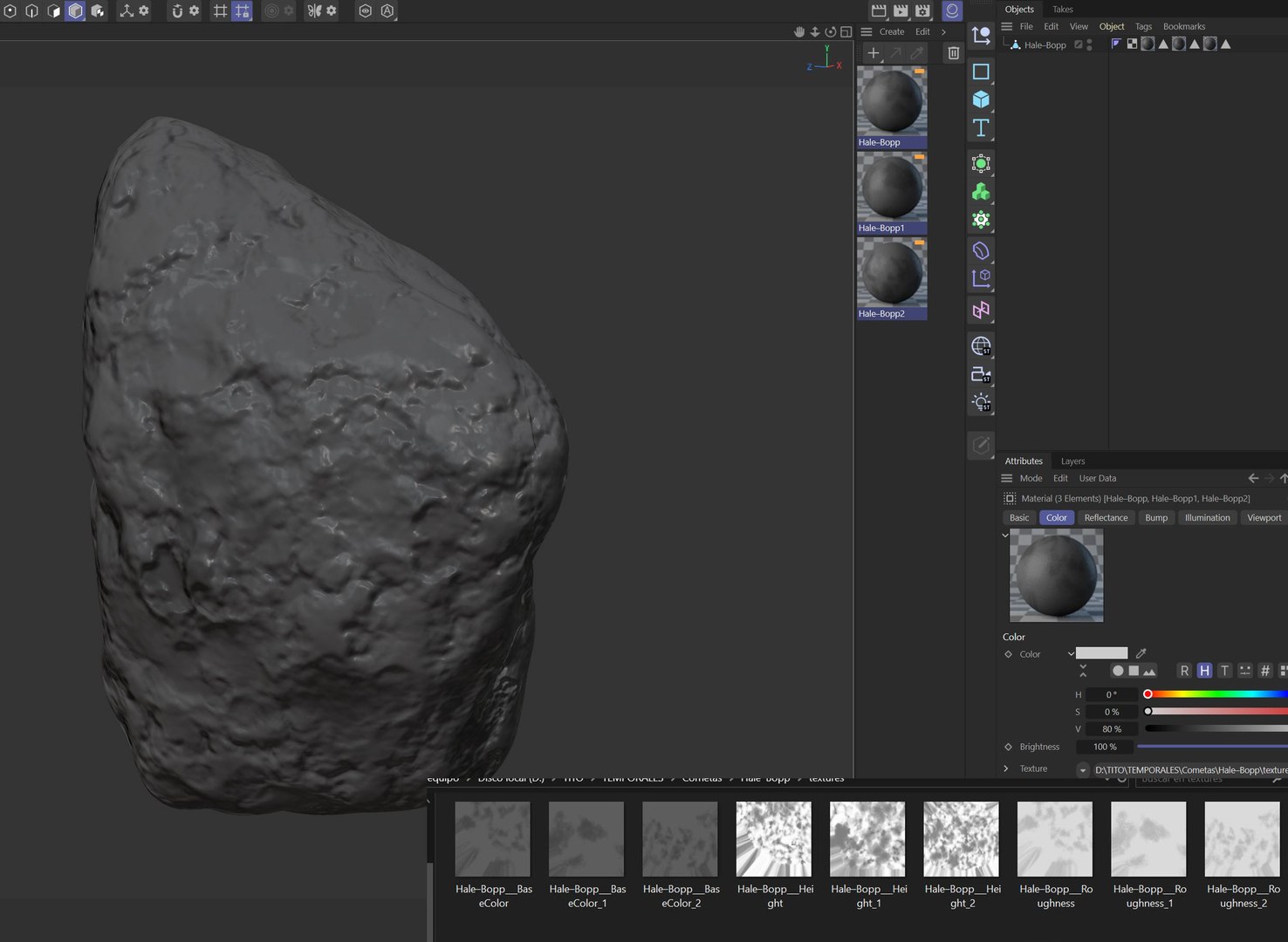Viewport: 1288px width, 942px height.
Task: Toggle hexadecimal # color mode
Action: pyautogui.click(x=1264, y=671)
